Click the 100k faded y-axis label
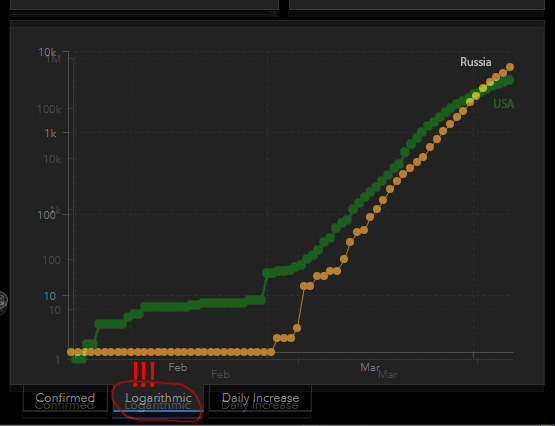The image size is (555, 426). pos(49,109)
